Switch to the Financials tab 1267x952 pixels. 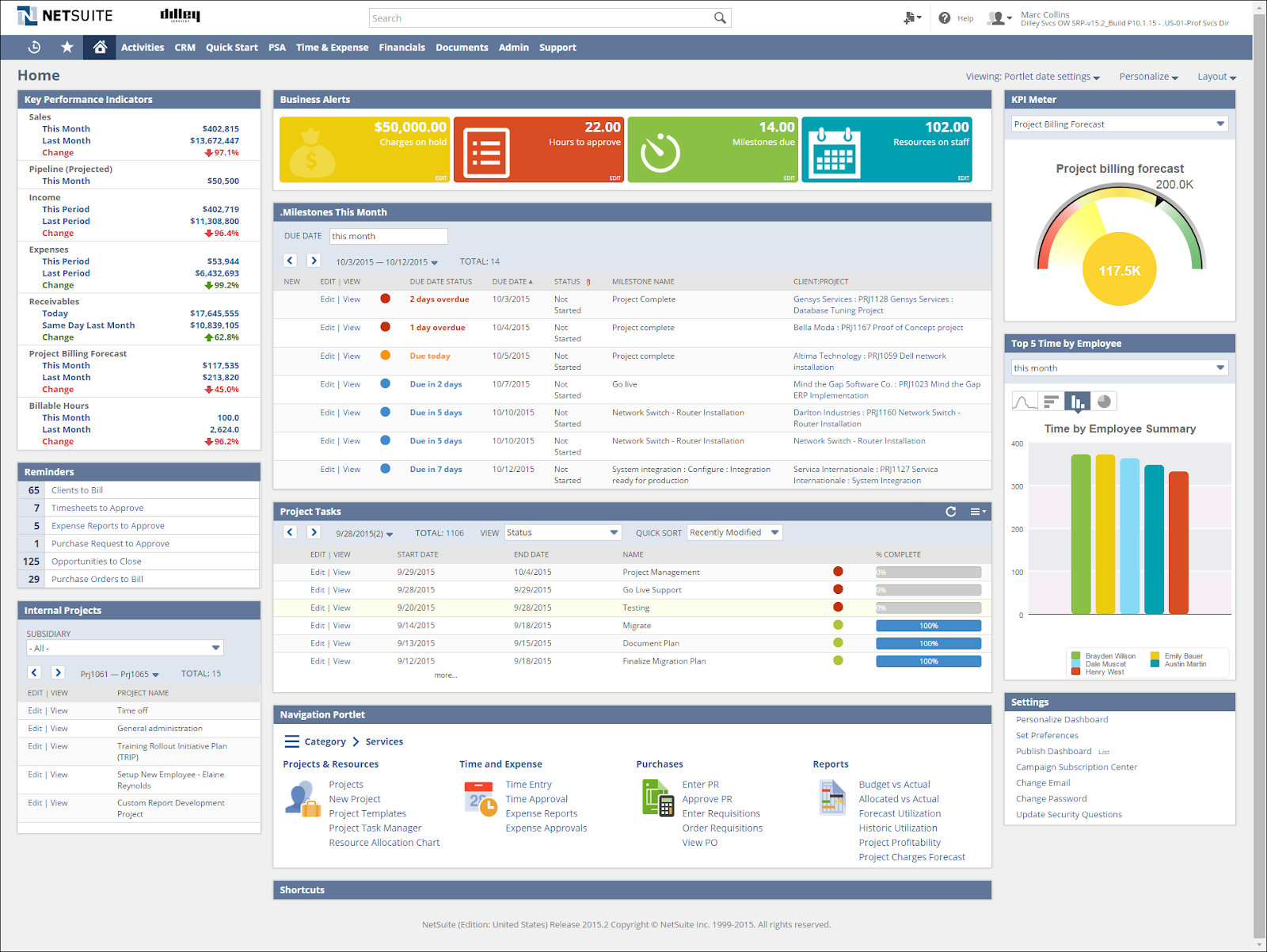(x=401, y=47)
